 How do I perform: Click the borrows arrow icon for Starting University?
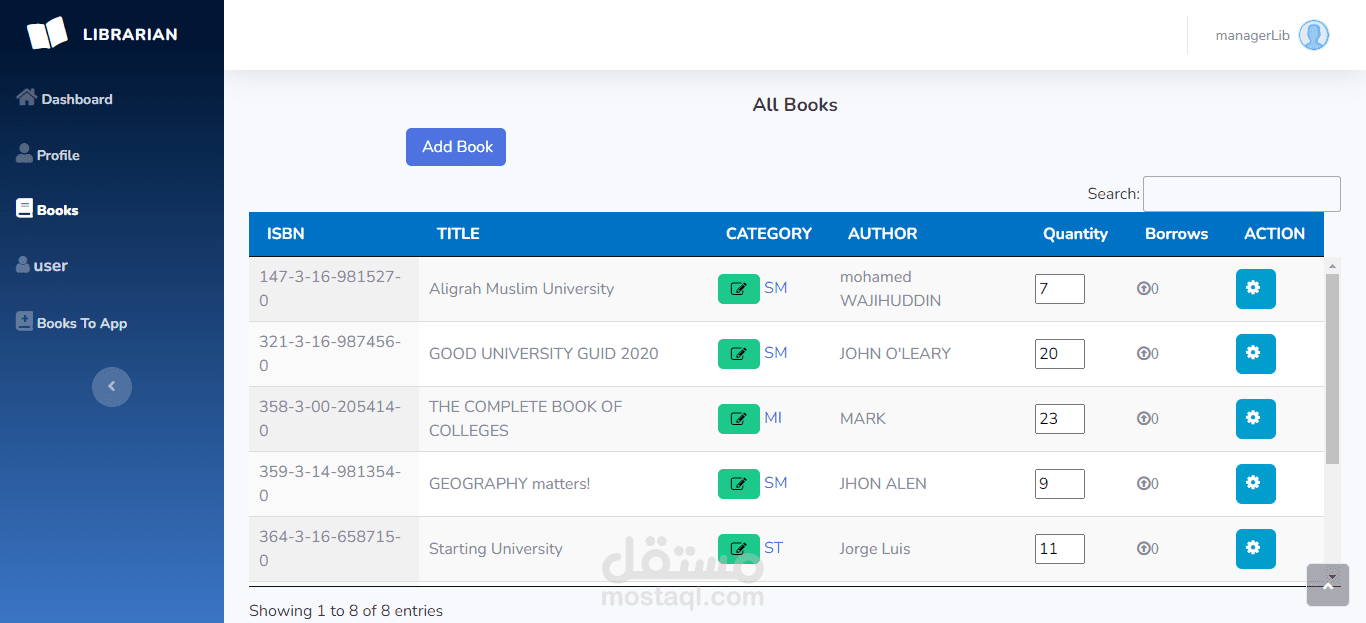click(1143, 548)
